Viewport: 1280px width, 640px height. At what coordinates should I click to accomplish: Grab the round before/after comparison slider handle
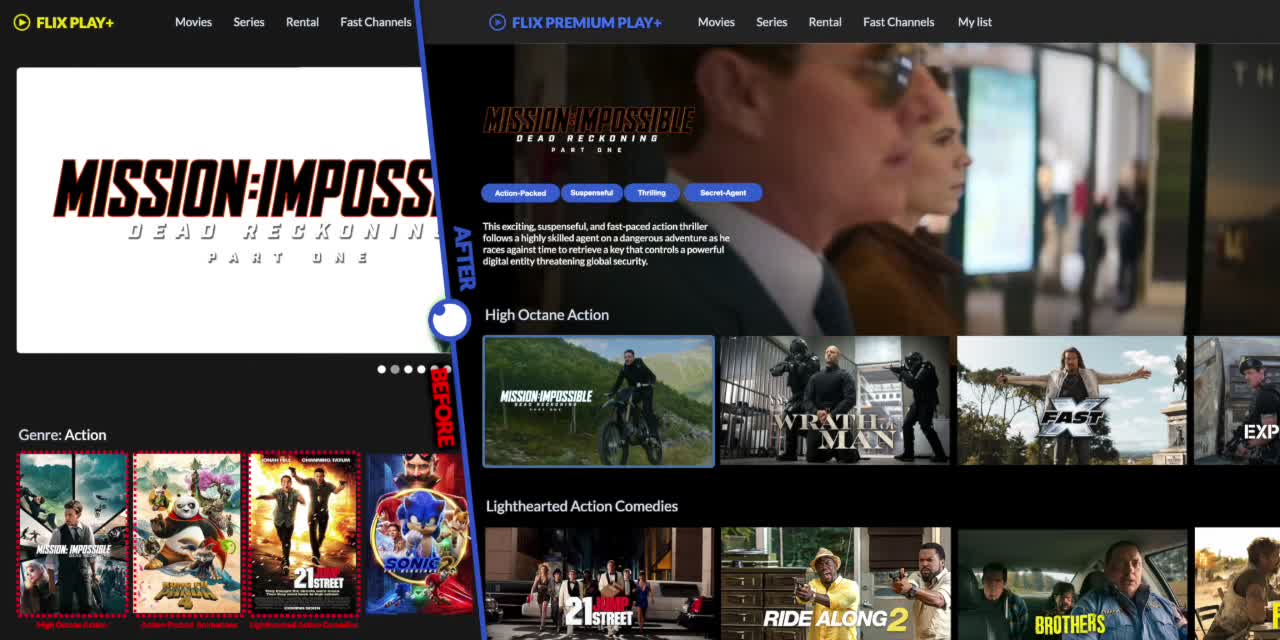449,321
